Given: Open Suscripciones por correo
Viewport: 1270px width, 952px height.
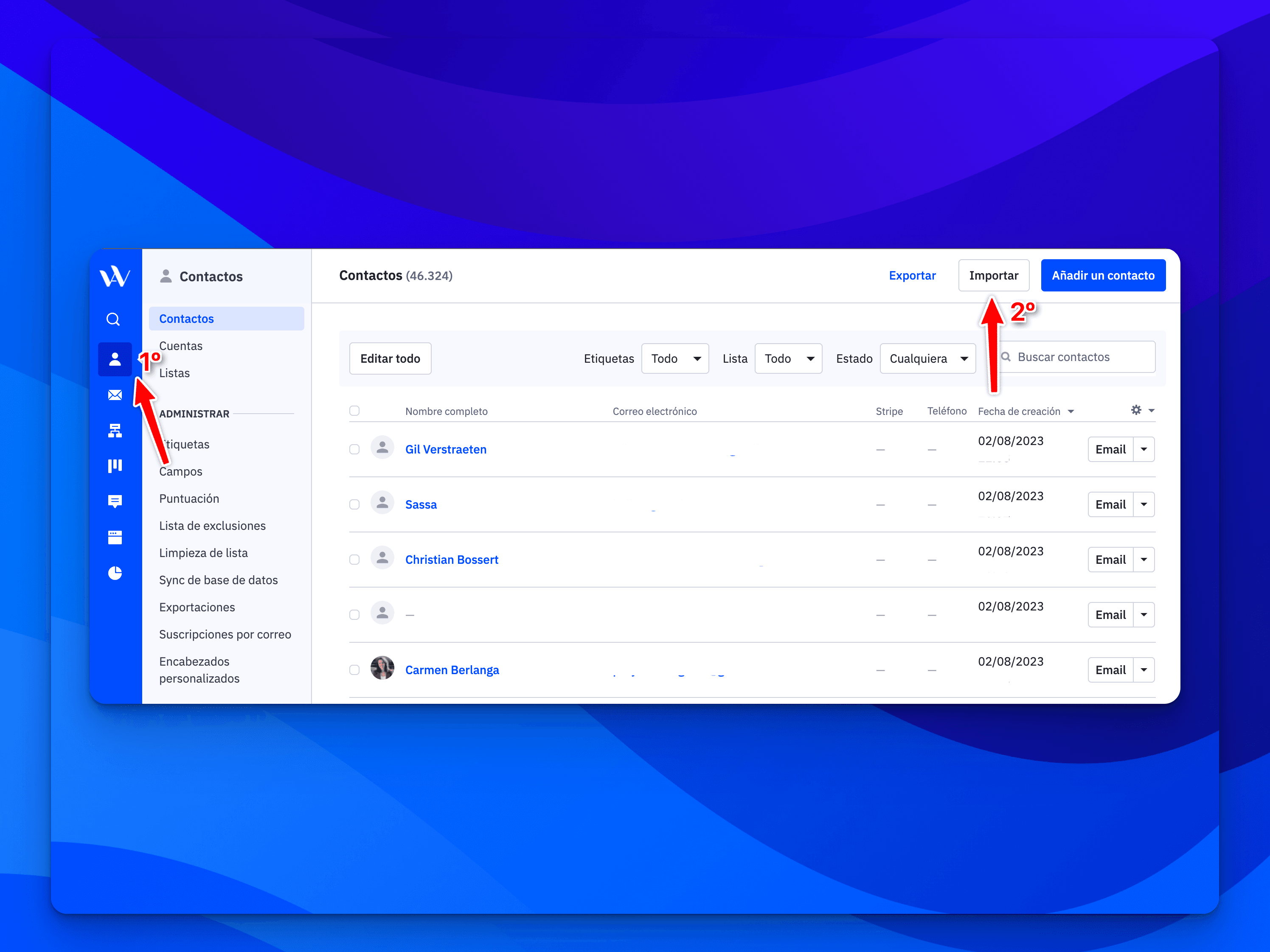Looking at the screenshot, I should pos(225,635).
